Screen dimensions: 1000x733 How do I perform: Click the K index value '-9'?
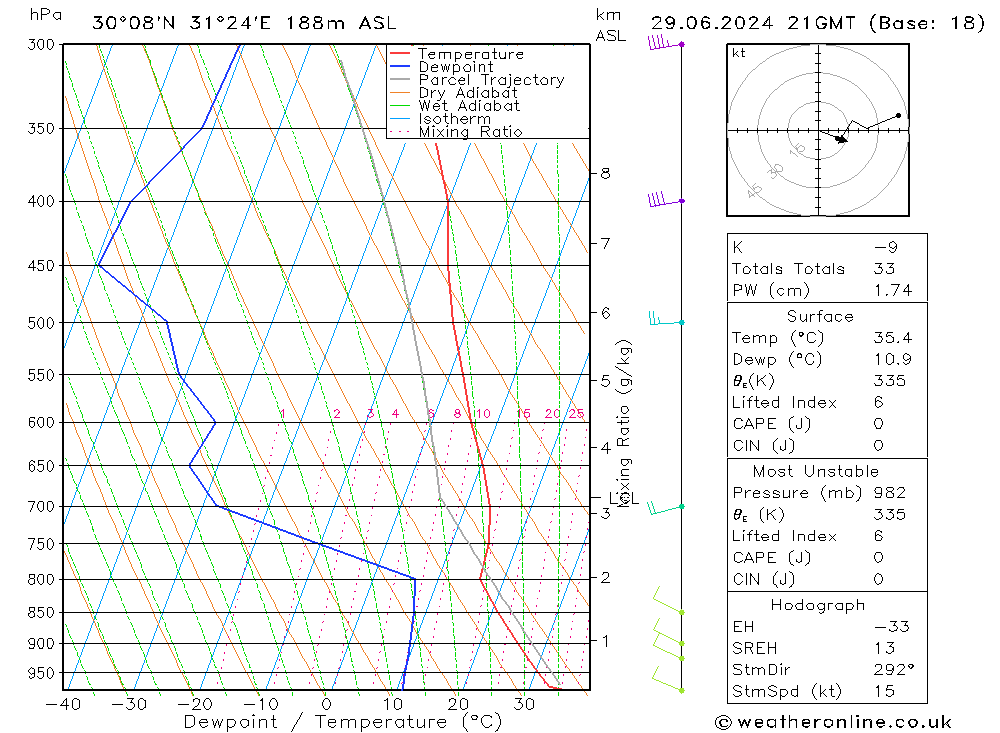886,247
